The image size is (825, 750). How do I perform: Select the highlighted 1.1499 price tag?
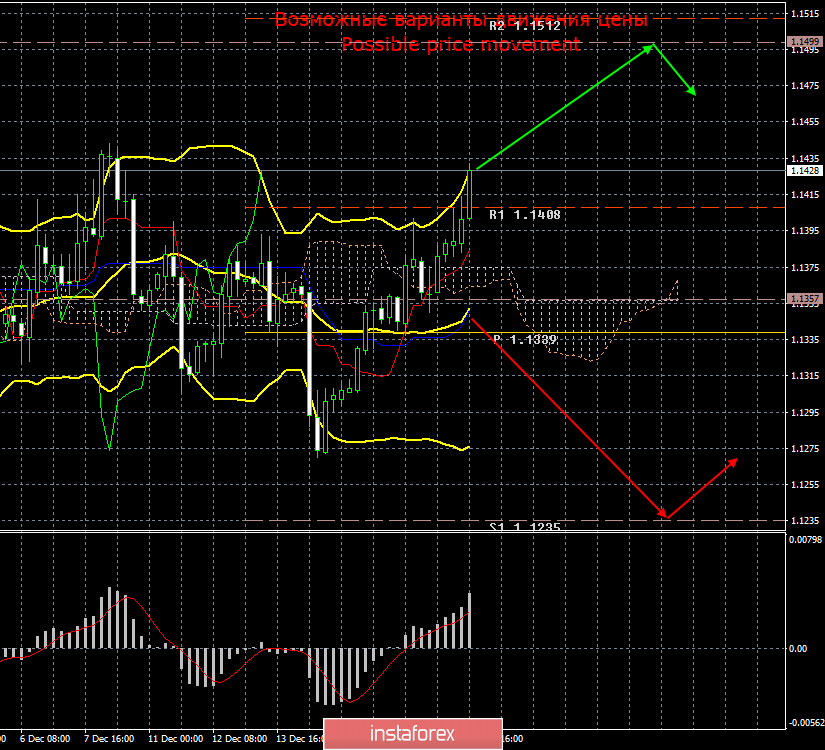804,42
